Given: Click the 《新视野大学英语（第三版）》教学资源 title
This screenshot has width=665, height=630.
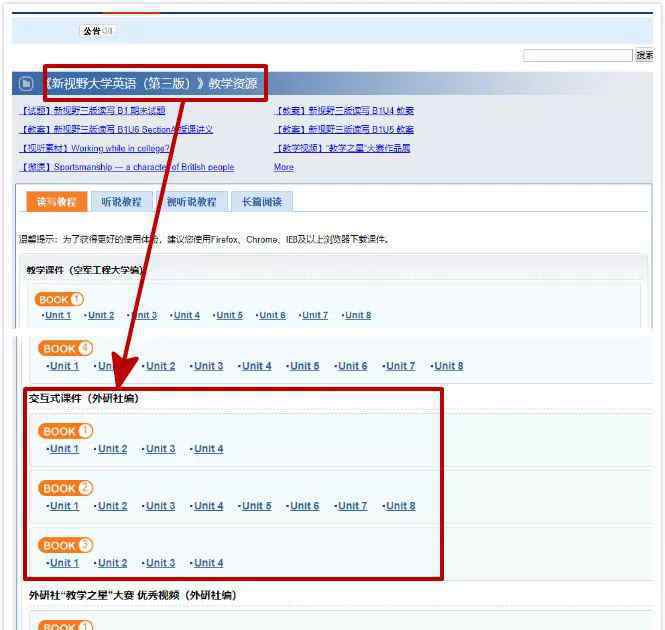Looking at the screenshot, I should pos(151,83).
